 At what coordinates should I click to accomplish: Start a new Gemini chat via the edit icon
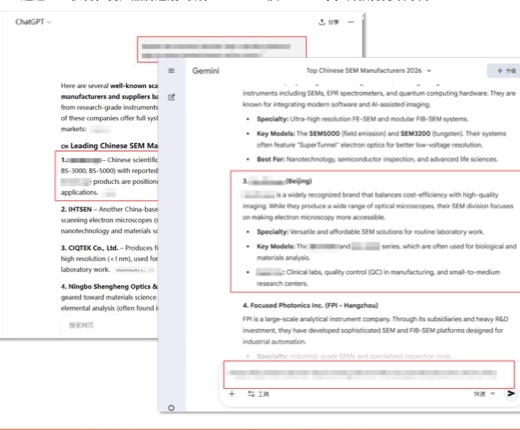click(171, 97)
